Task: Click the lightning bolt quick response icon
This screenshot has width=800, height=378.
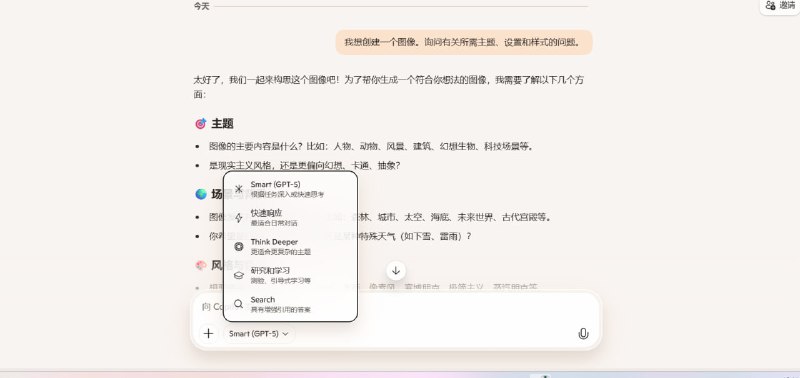Action: 238,218
